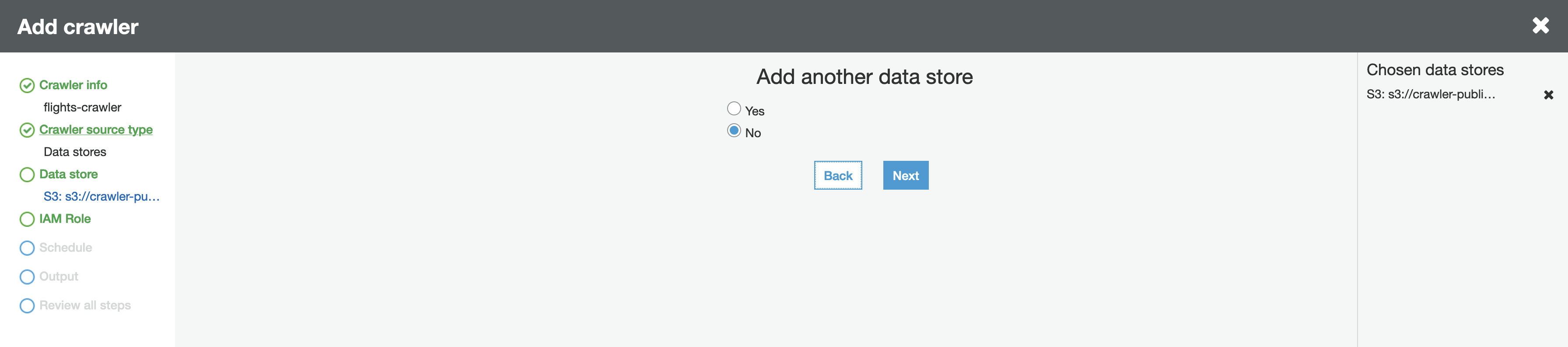Select the Yes radio button

tap(734, 109)
